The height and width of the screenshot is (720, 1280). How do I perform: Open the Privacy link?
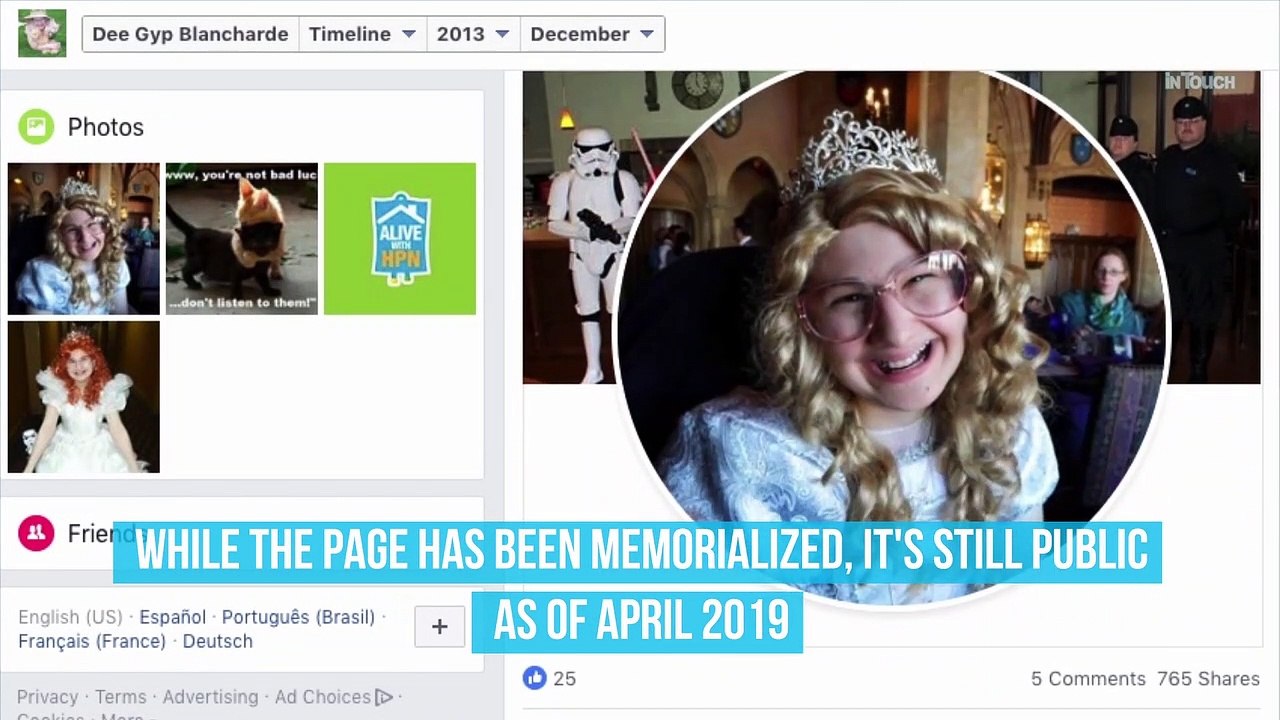[x=47, y=697]
